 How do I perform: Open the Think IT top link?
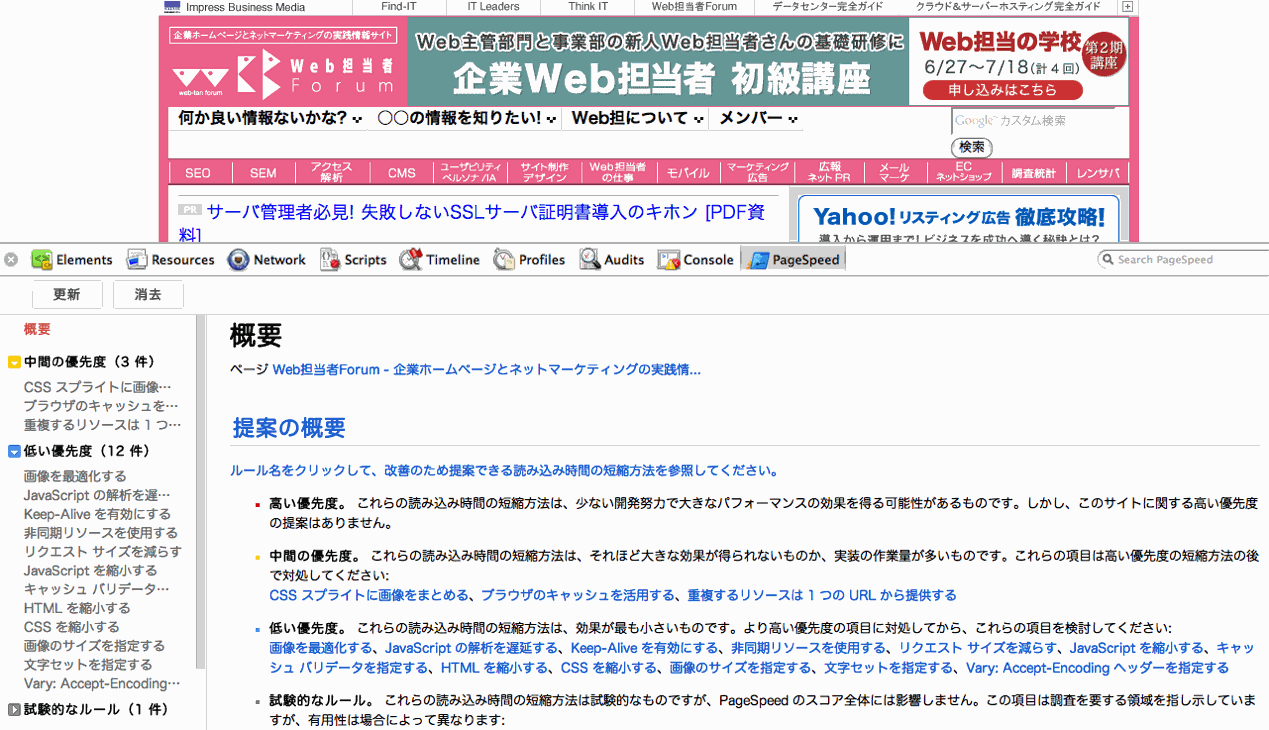click(588, 6)
